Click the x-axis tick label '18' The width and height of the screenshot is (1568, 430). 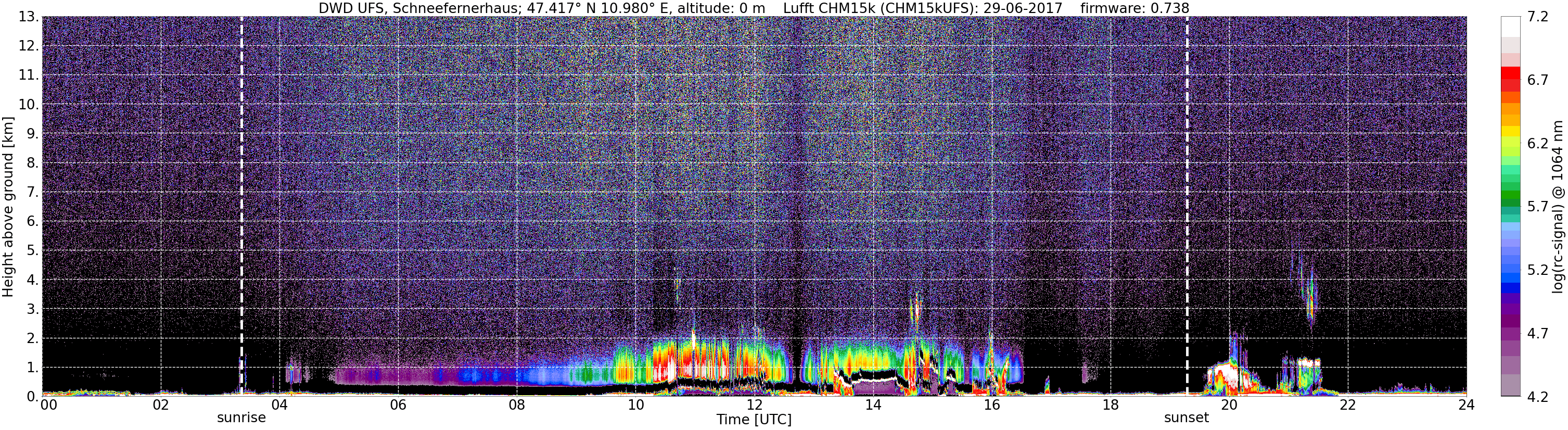tap(1110, 405)
